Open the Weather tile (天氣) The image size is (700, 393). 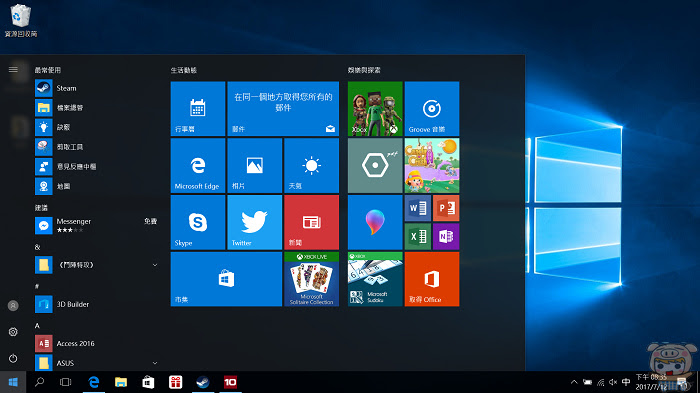[x=311, y=165]
